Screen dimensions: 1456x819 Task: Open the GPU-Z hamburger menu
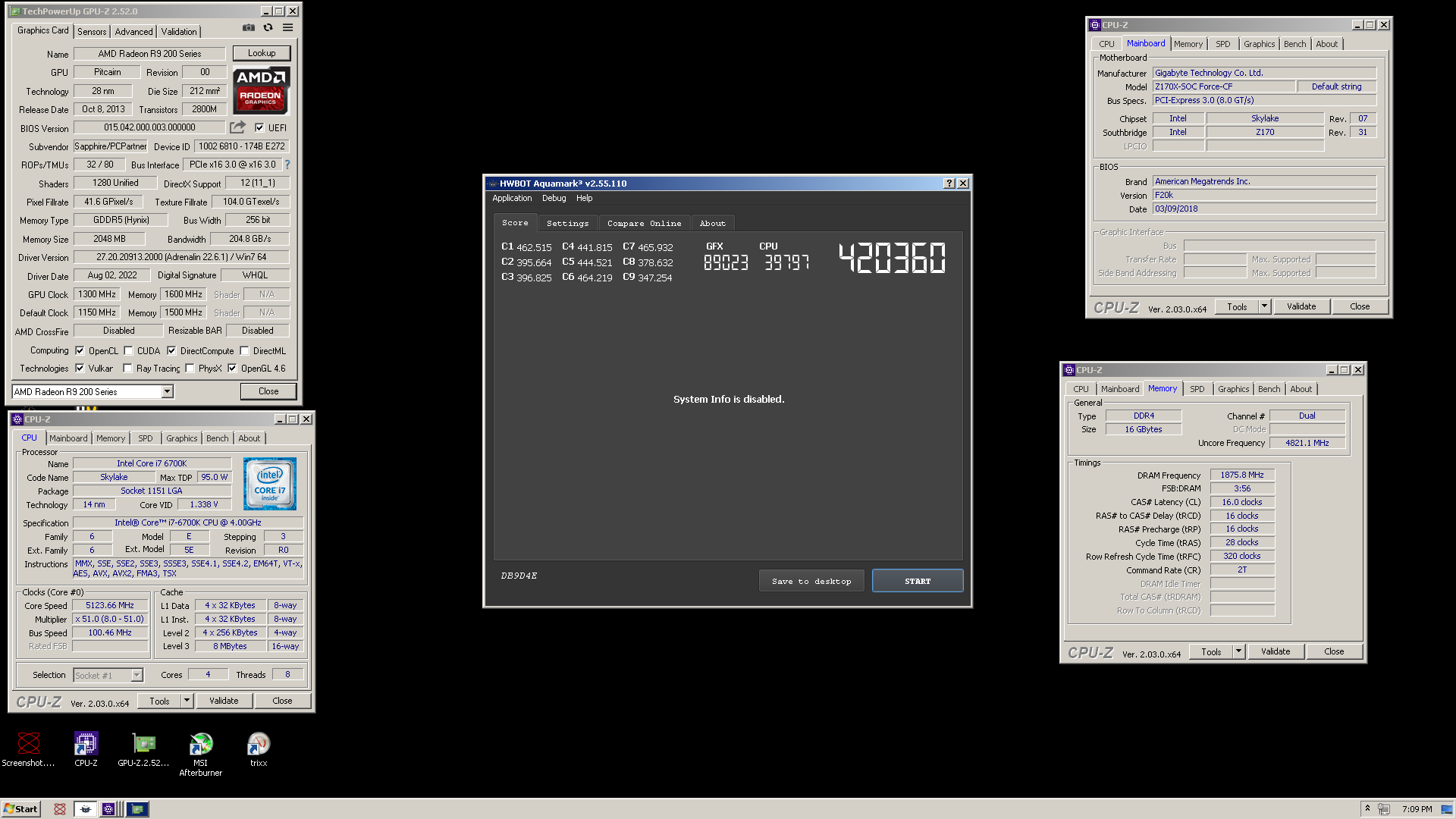287,28
